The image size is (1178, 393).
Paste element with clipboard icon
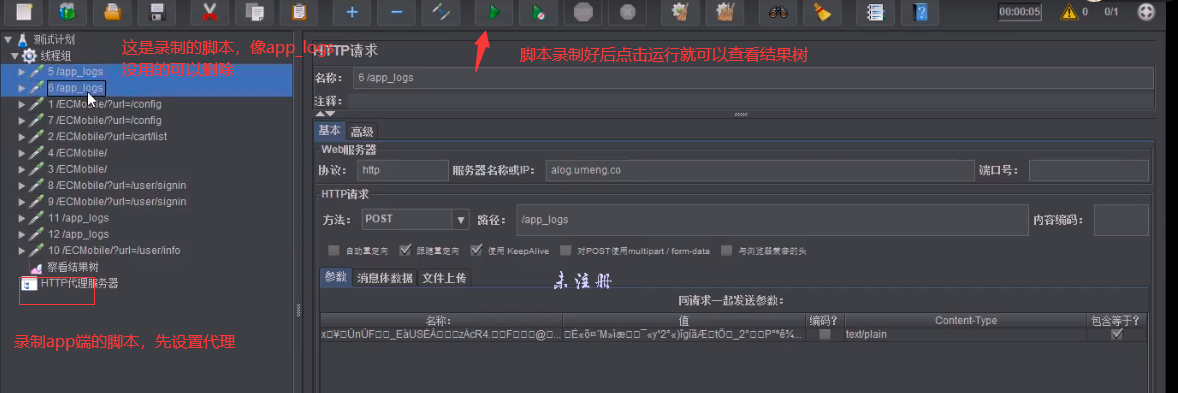pos(299,11)
